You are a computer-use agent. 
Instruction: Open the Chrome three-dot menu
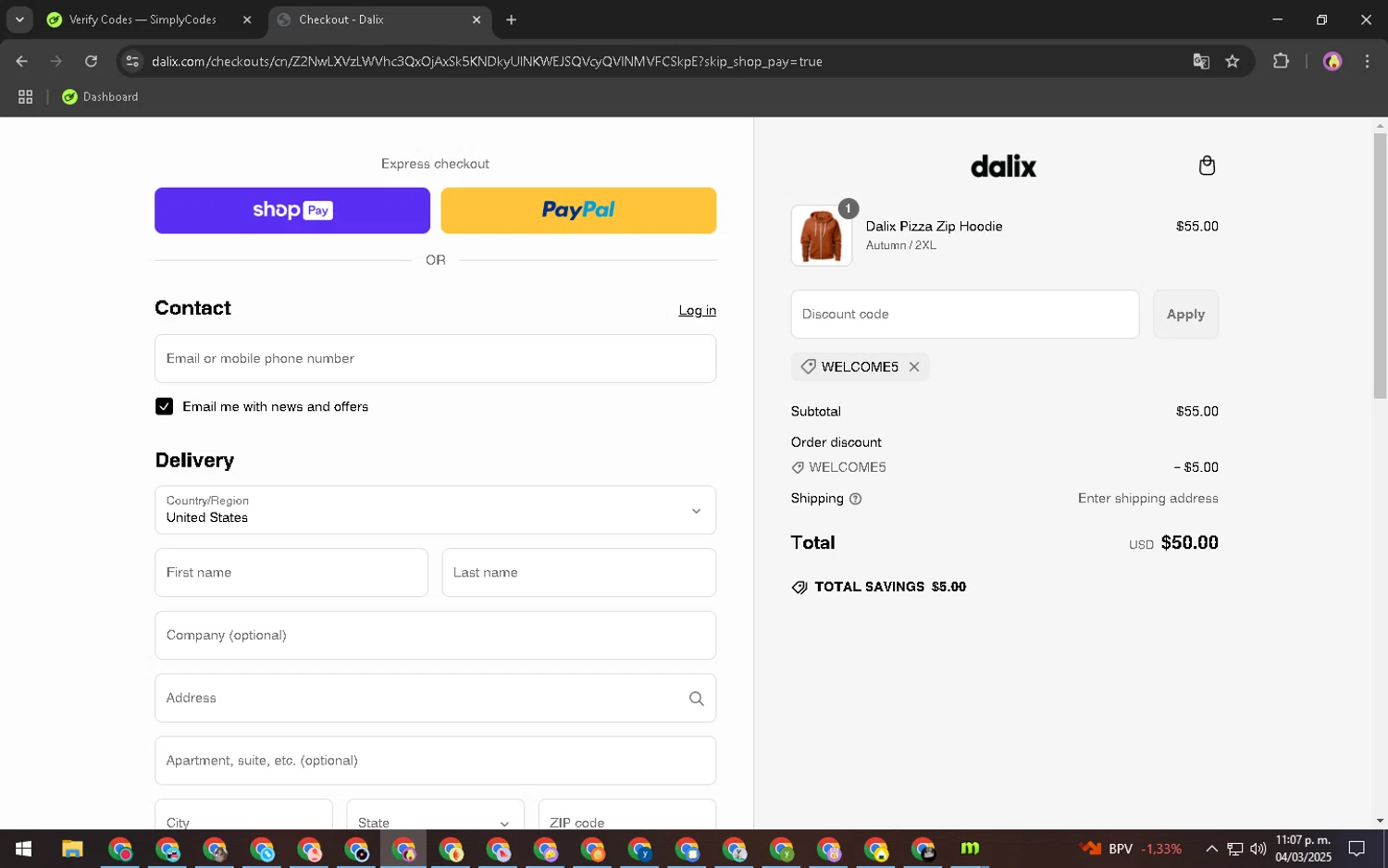pos(1367,61)
